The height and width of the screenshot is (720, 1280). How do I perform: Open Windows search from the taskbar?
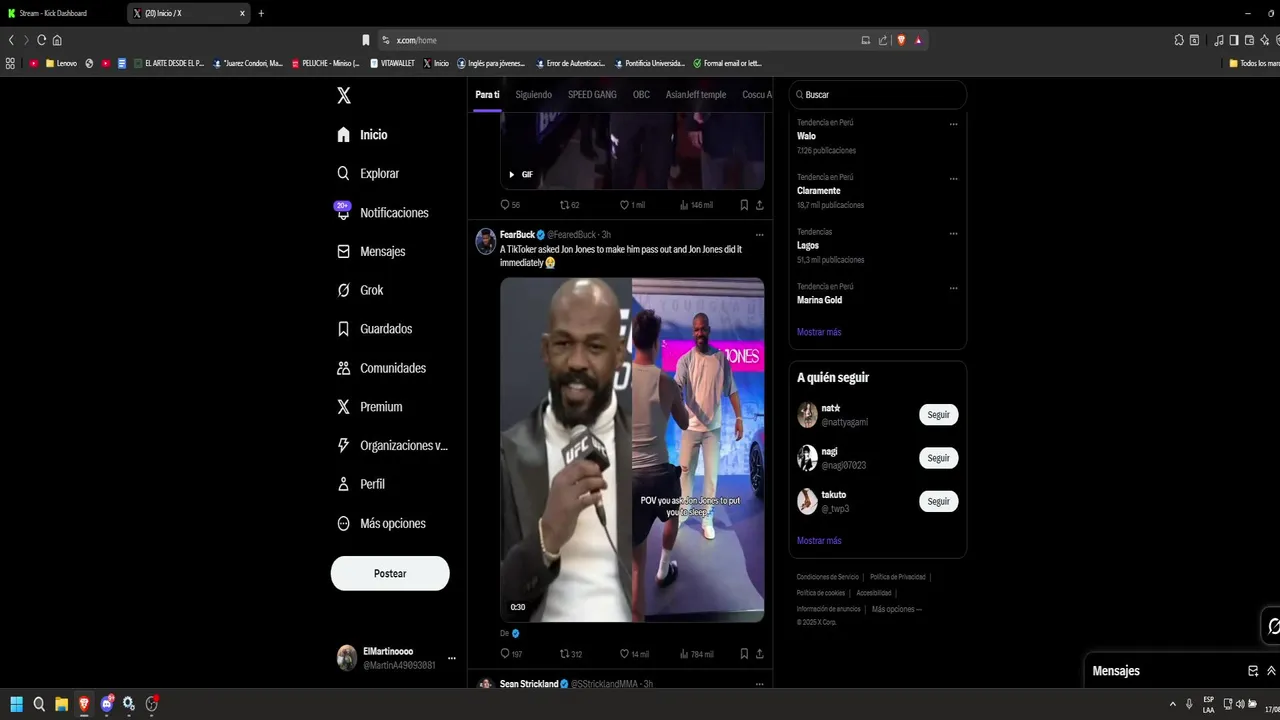click(39, 704)
